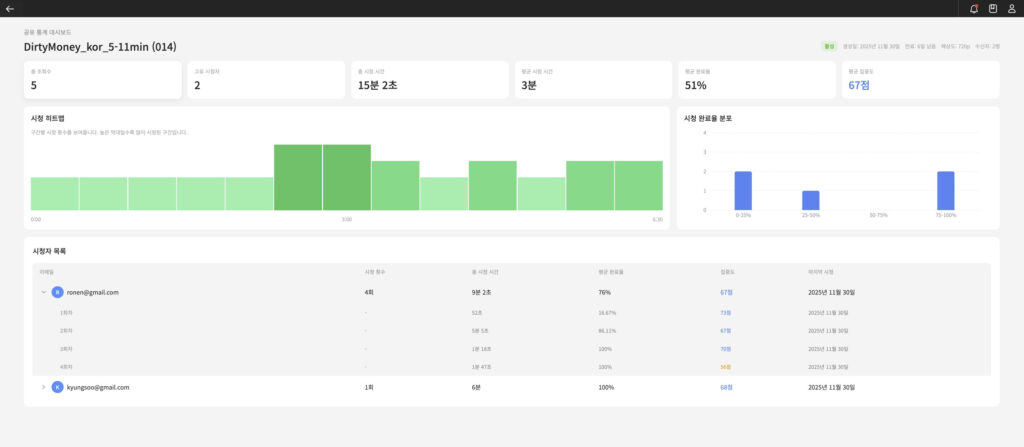
Task: Click the green 활성 status badge
Action: pyautogui.click(x=829, y=46)
